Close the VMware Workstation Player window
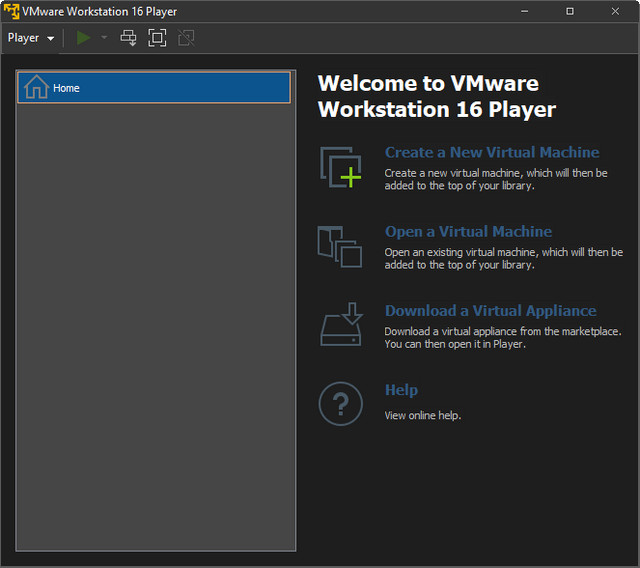Image resolution: width=640 pixels, height=568 pixels. pos(617,11)
